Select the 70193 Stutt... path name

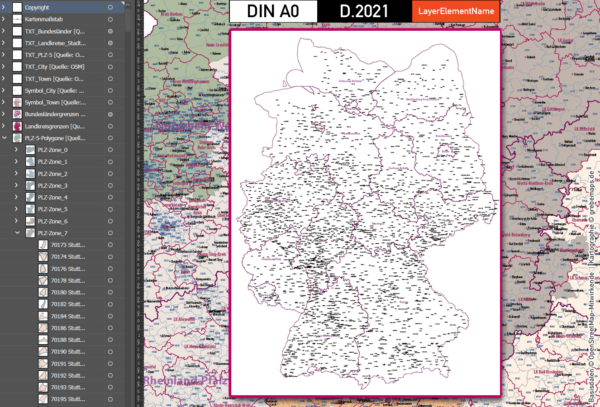(x=68, y=387)
